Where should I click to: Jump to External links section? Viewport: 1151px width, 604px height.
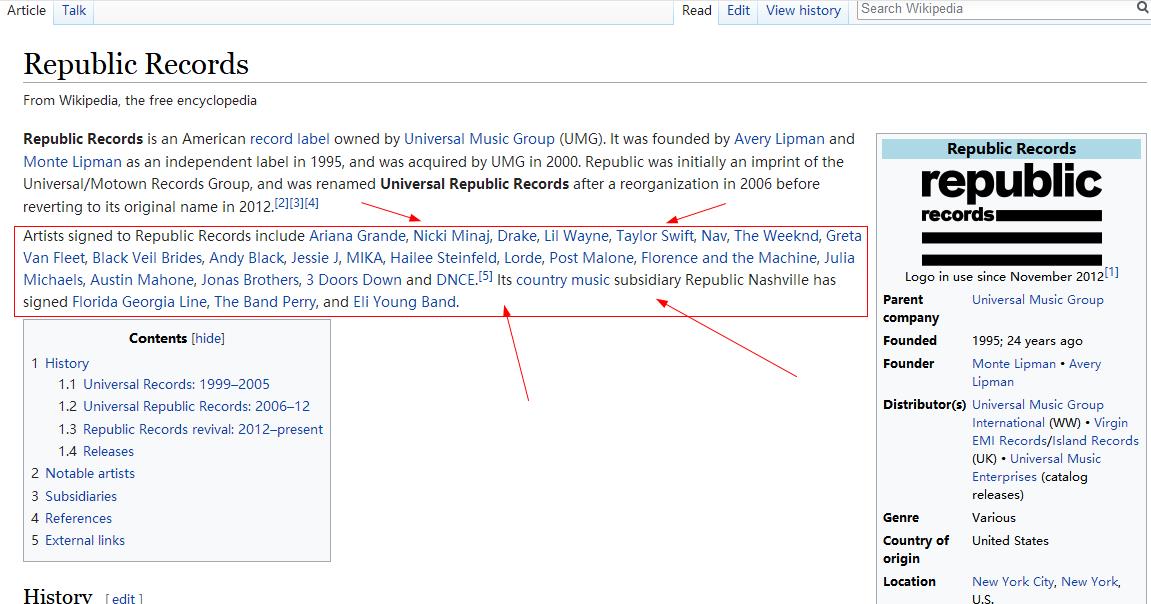84,540
